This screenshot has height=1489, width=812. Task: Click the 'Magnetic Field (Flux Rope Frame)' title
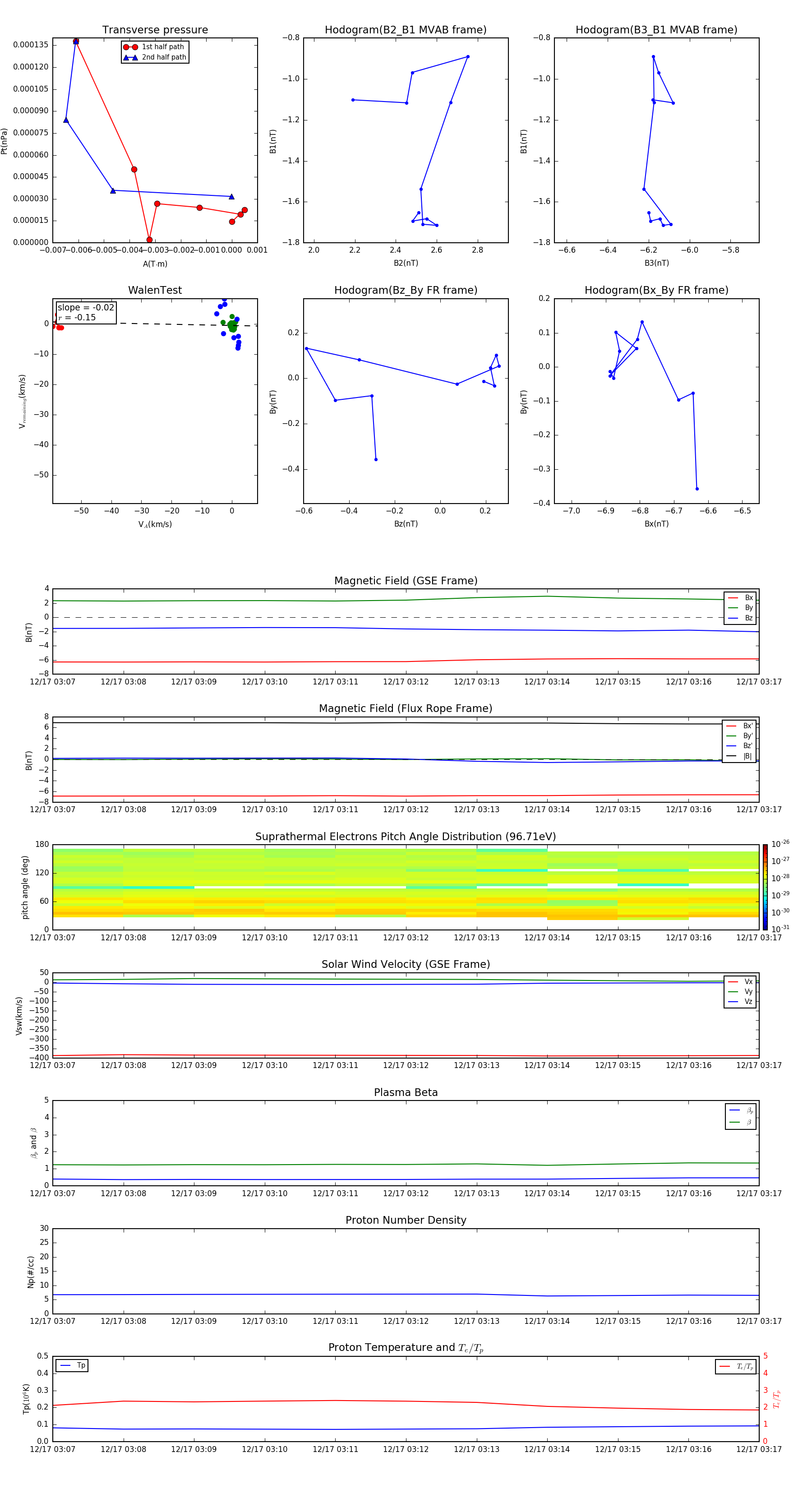406,709
